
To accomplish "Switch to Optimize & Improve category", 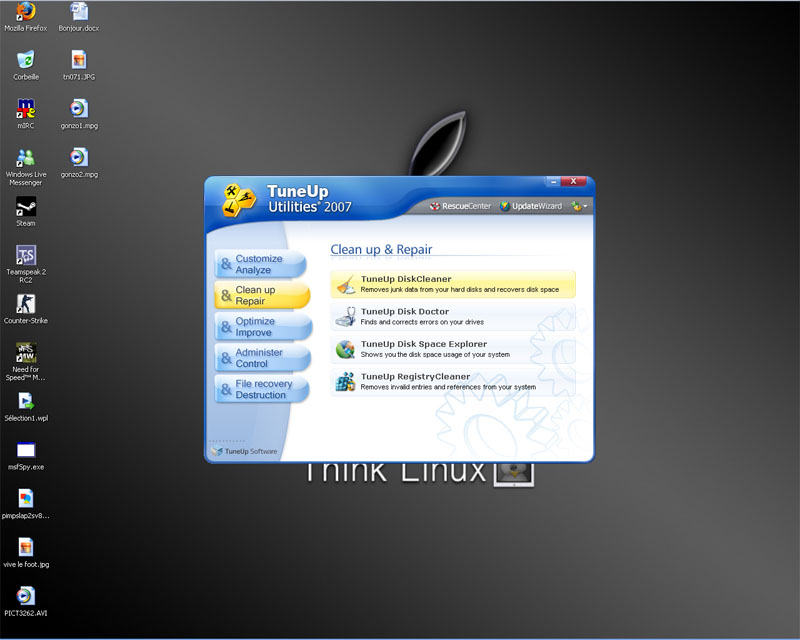I will 263,327.
